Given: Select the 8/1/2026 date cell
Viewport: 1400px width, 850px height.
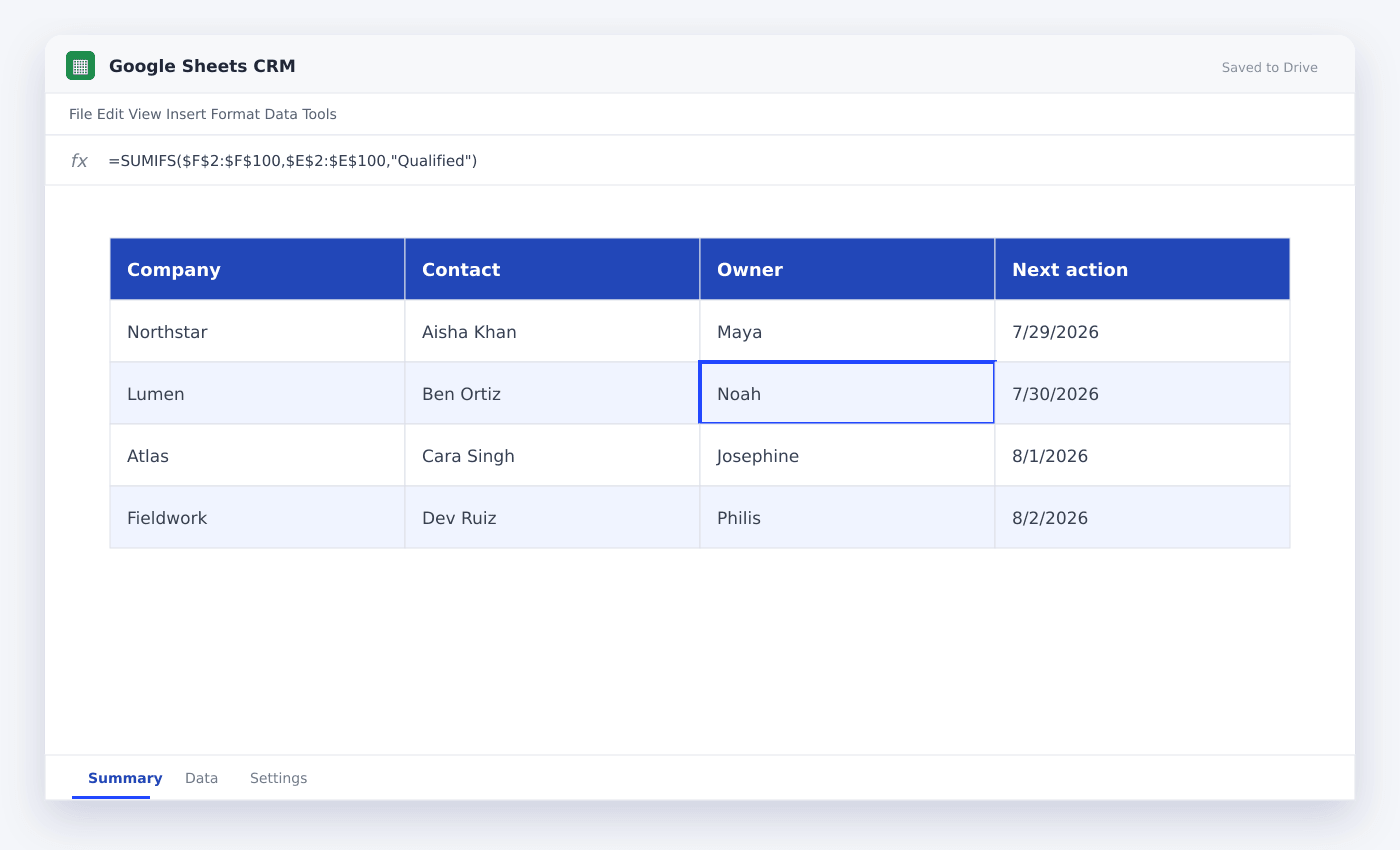Looking at the screenshot, I should 1142,455.
